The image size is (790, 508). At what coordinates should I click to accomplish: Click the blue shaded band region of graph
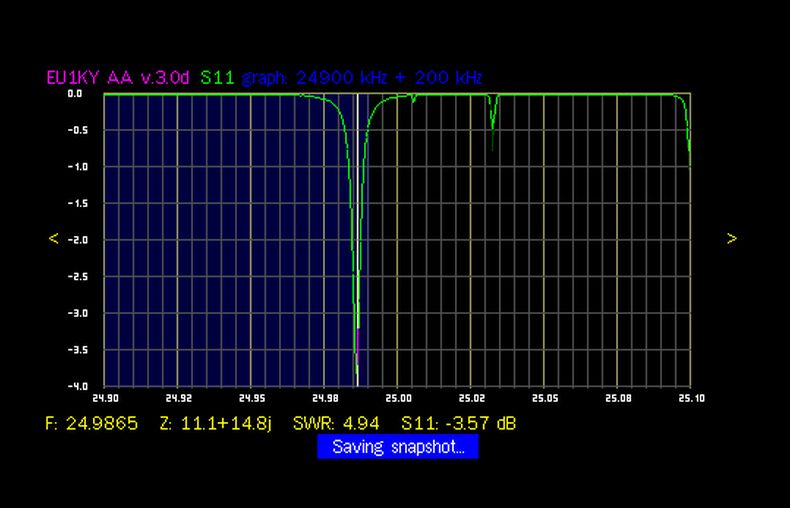tap(220, 240)
